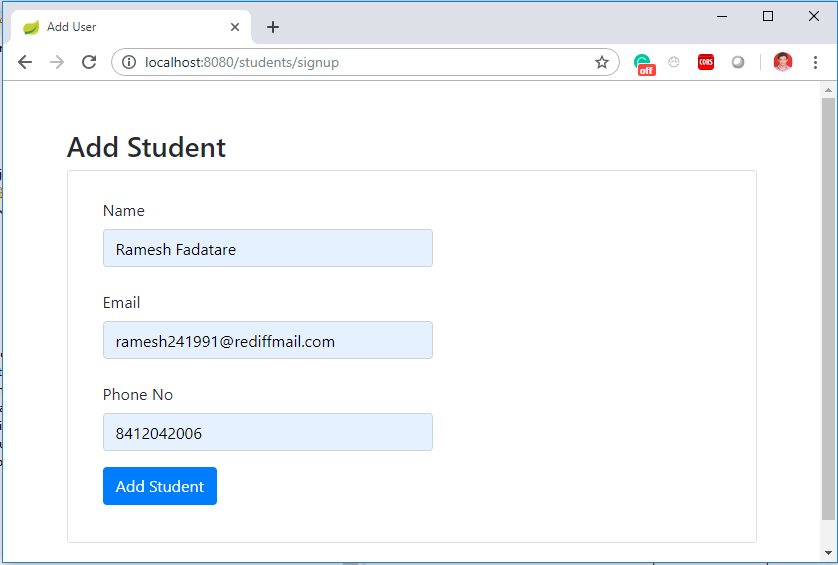Focus the Phone No input field
This screenshot has width=838, height=565.
268,432
